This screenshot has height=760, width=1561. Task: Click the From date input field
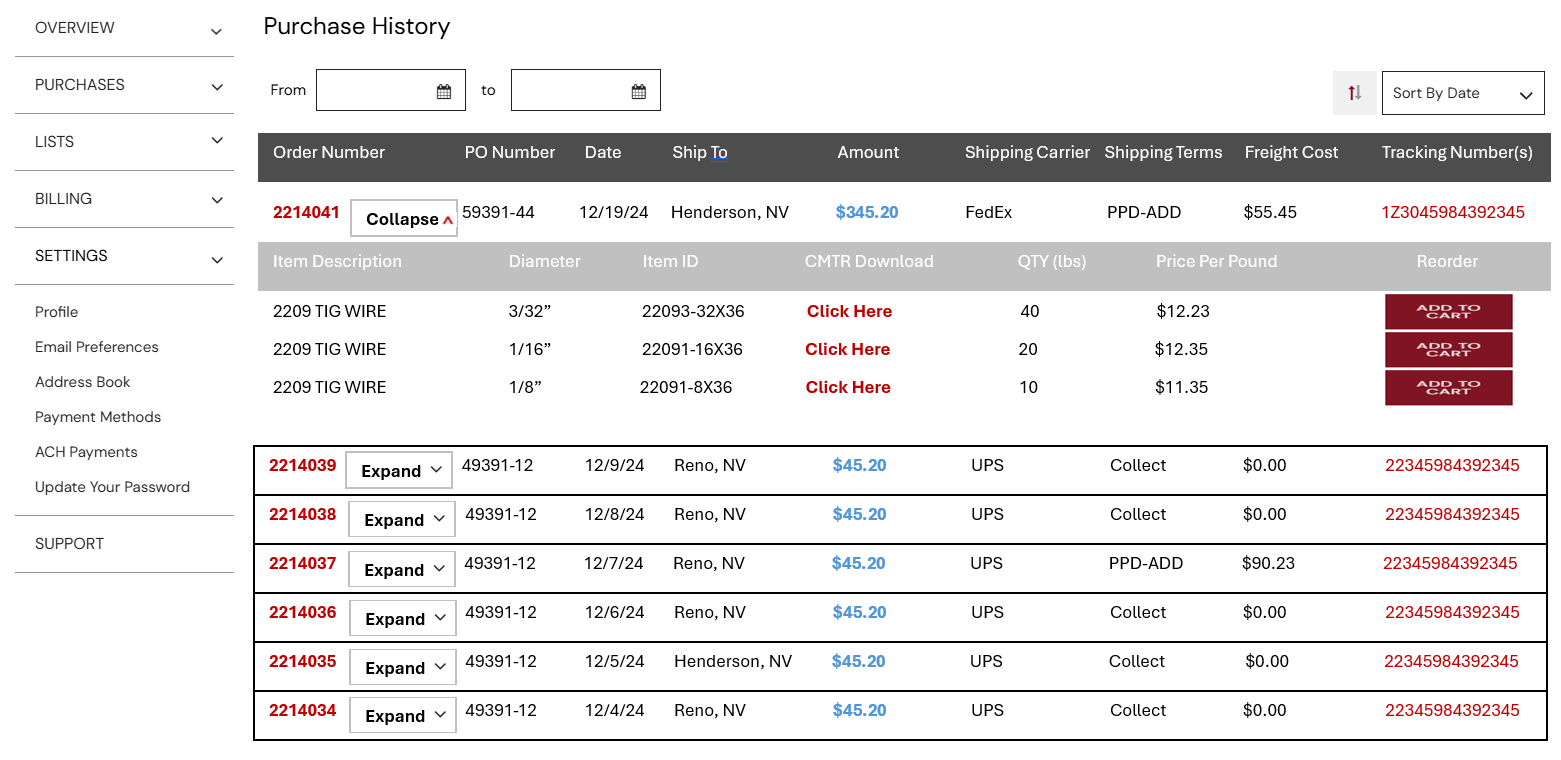point(376,91)
